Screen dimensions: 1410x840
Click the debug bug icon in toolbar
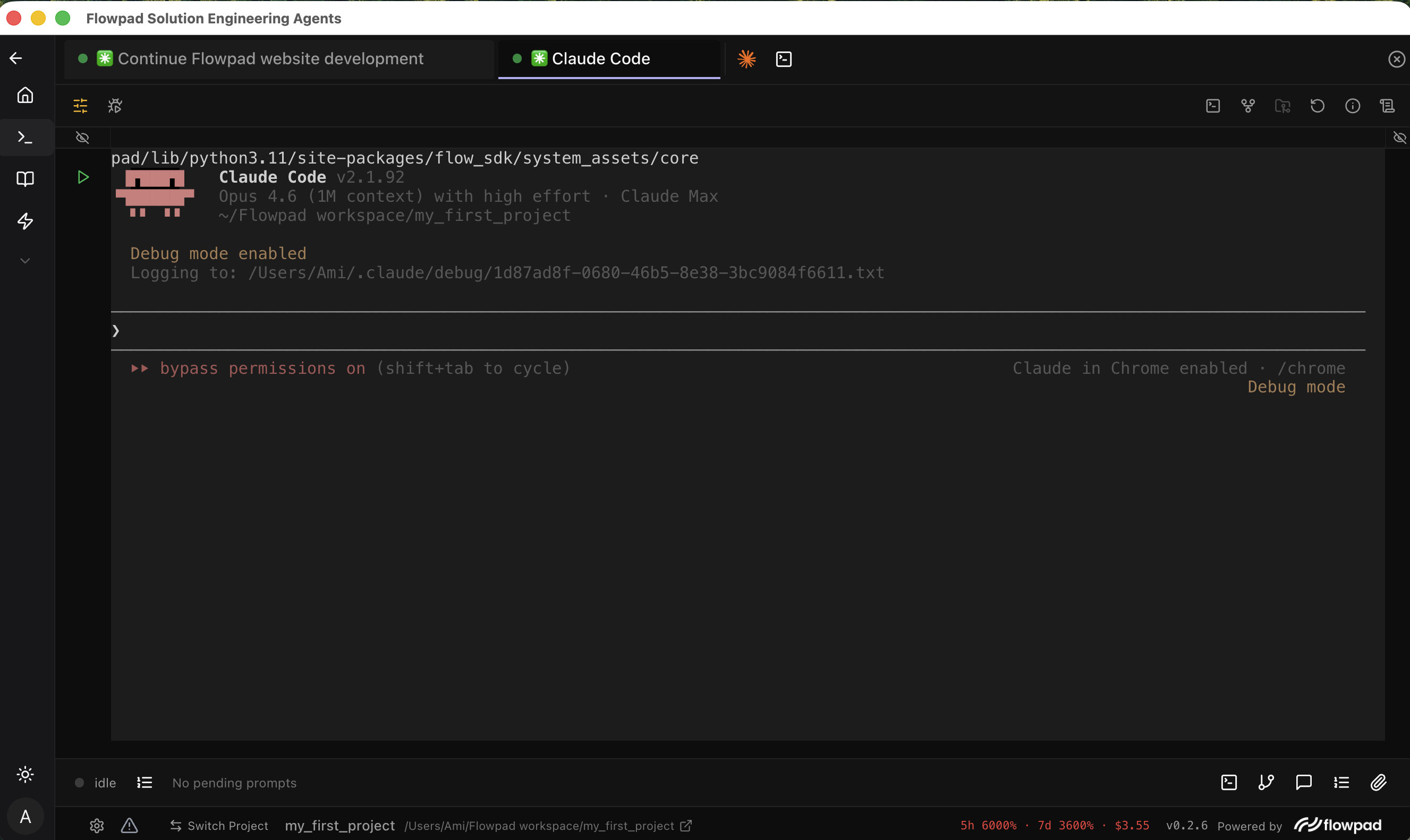pyautogui.click(x=115, y=106)
